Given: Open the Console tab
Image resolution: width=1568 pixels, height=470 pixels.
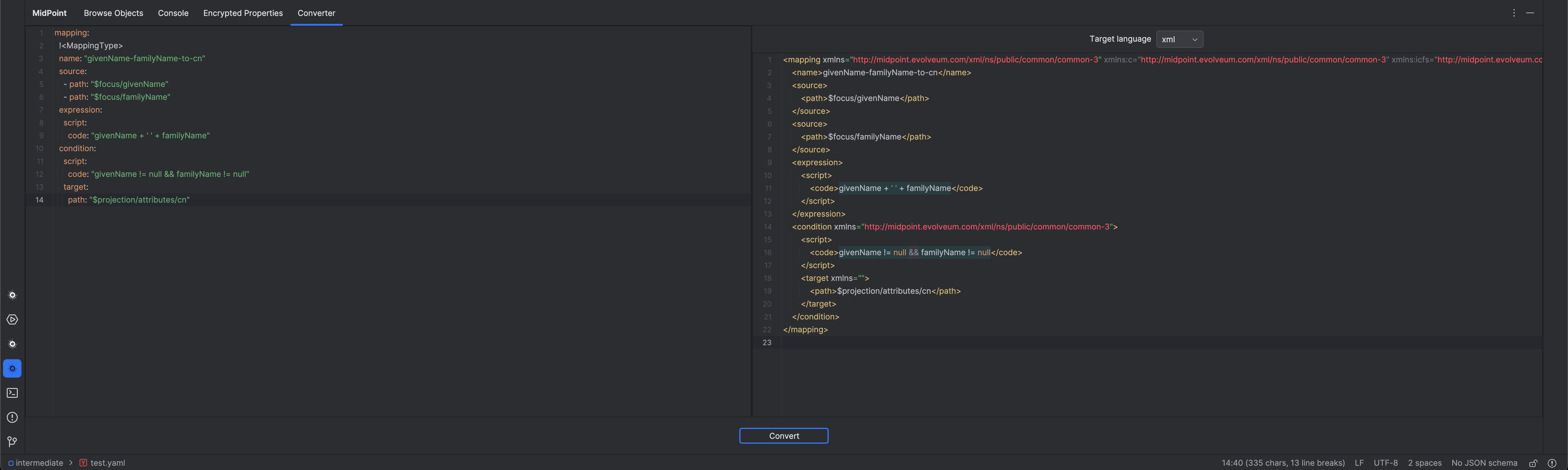Looking at the screenshot, I should click(173, 13).
